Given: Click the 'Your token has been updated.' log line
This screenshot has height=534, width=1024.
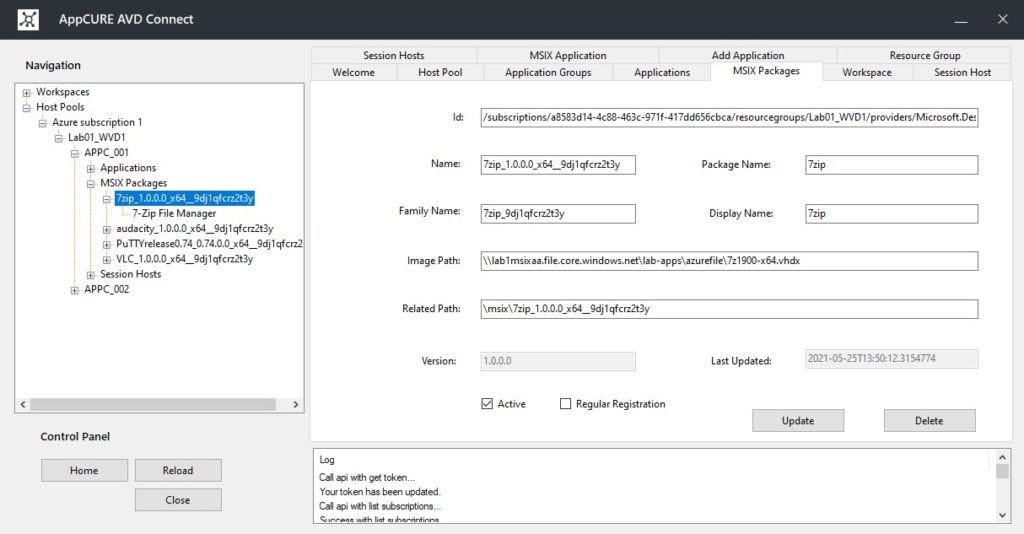Looking at the screenshot, I should [x=379, y=492].
